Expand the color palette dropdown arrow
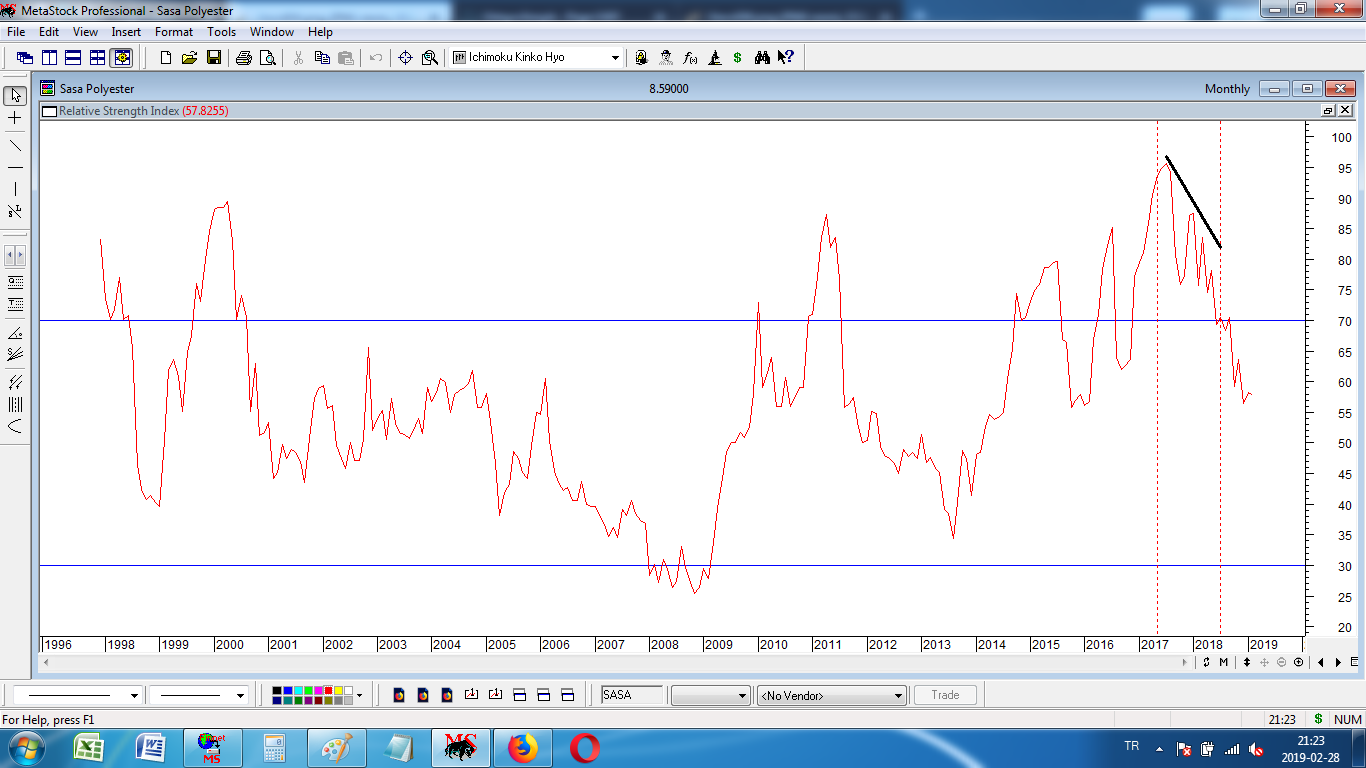The width and height of the screenshot is (1366, 768). click(x=359, y=695)
